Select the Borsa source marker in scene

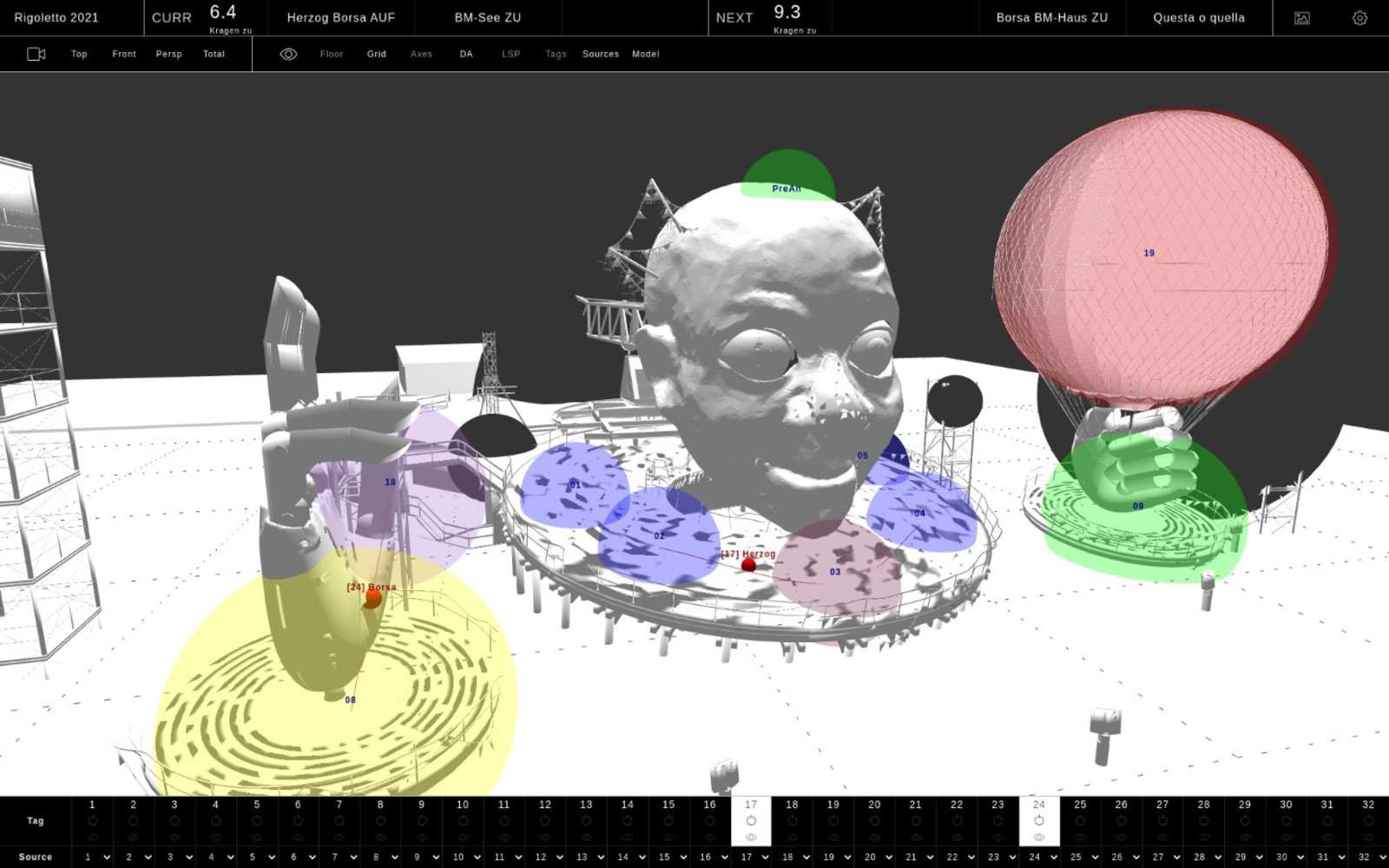click(372, 598)
